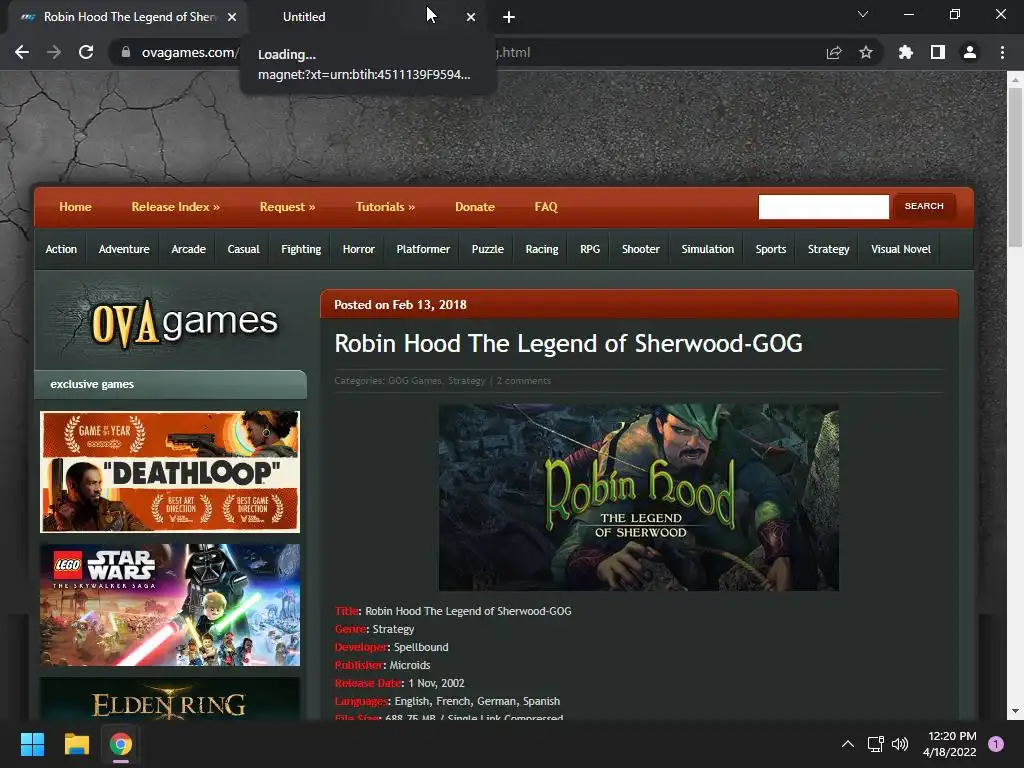
Task: Browse the Strategy genre in the nav bar
Action: (x=829, y=249)
